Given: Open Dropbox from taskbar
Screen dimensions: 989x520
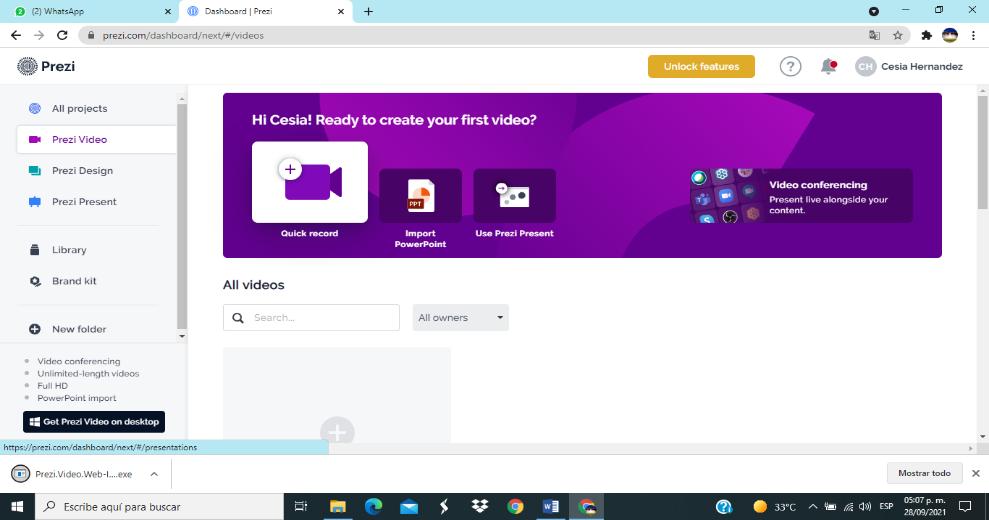Looking at the screenshot, I should (x=480, y=507).
